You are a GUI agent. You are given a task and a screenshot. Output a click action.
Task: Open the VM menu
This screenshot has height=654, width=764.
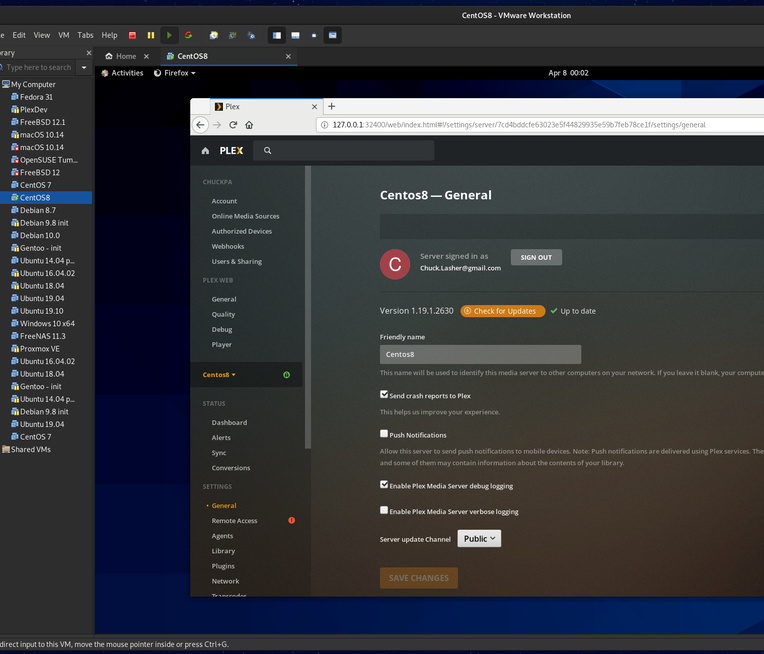click(x=63, y=35)
